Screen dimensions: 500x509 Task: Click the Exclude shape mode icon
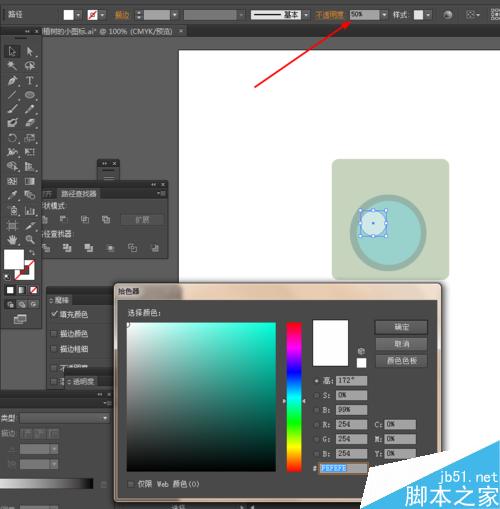coord(106,219)
